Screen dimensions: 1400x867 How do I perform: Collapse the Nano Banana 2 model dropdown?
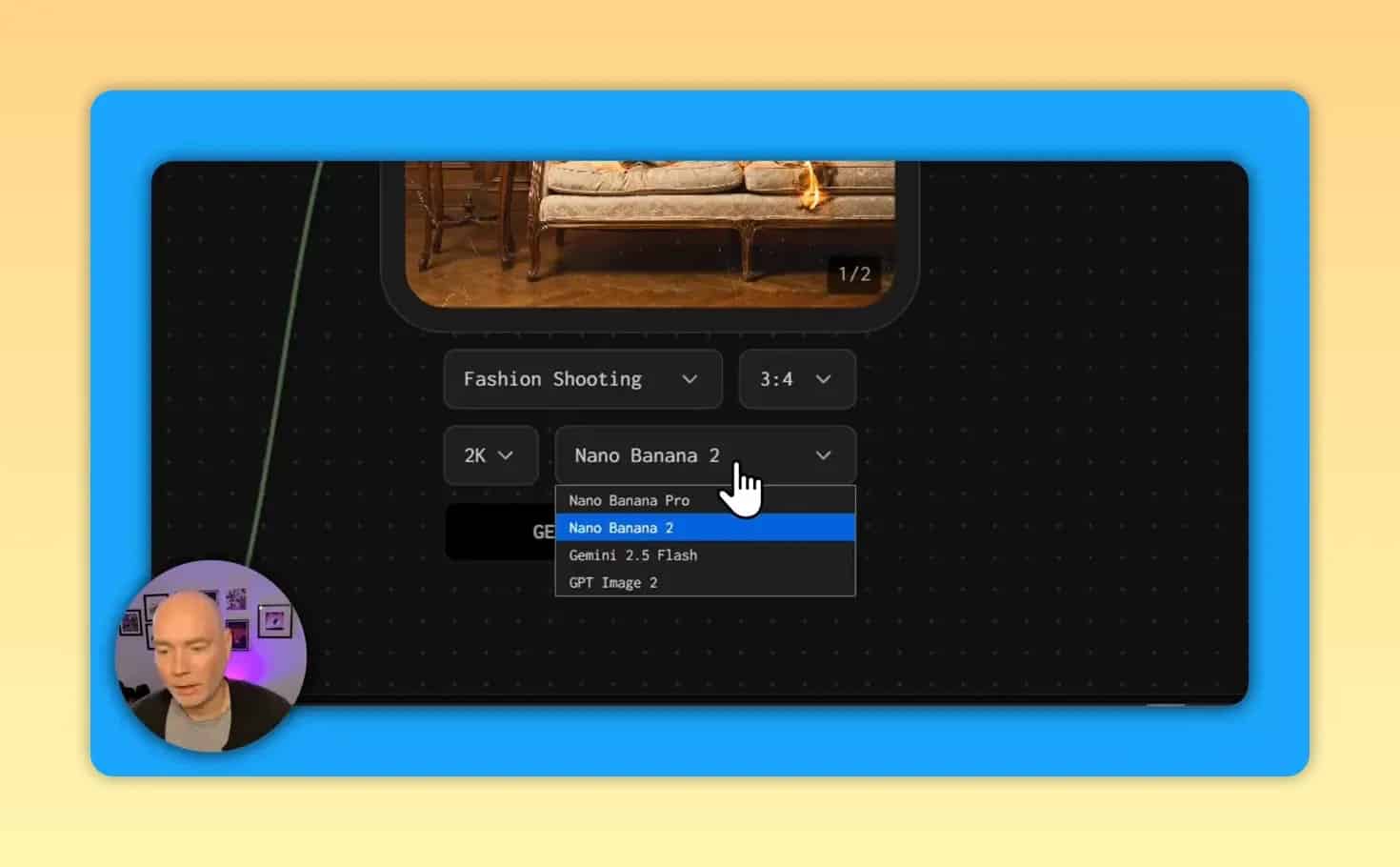705,455
